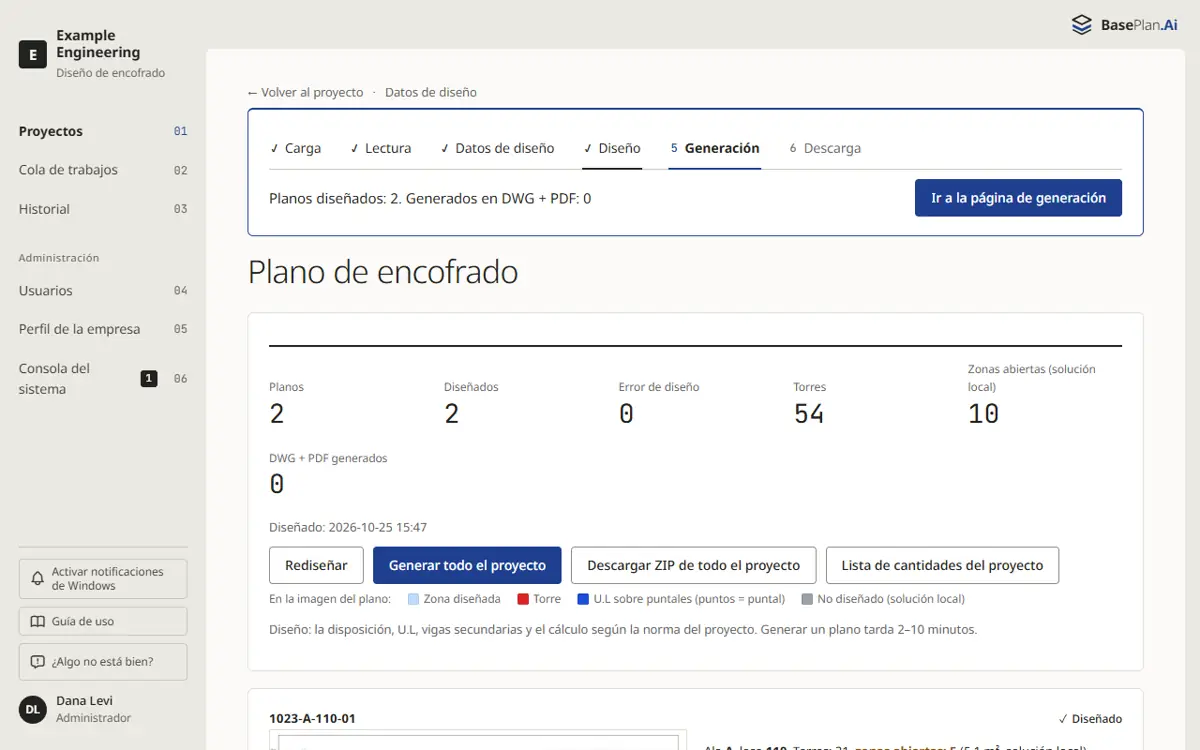Click ← Volver al proyecto link

[306, 92]
